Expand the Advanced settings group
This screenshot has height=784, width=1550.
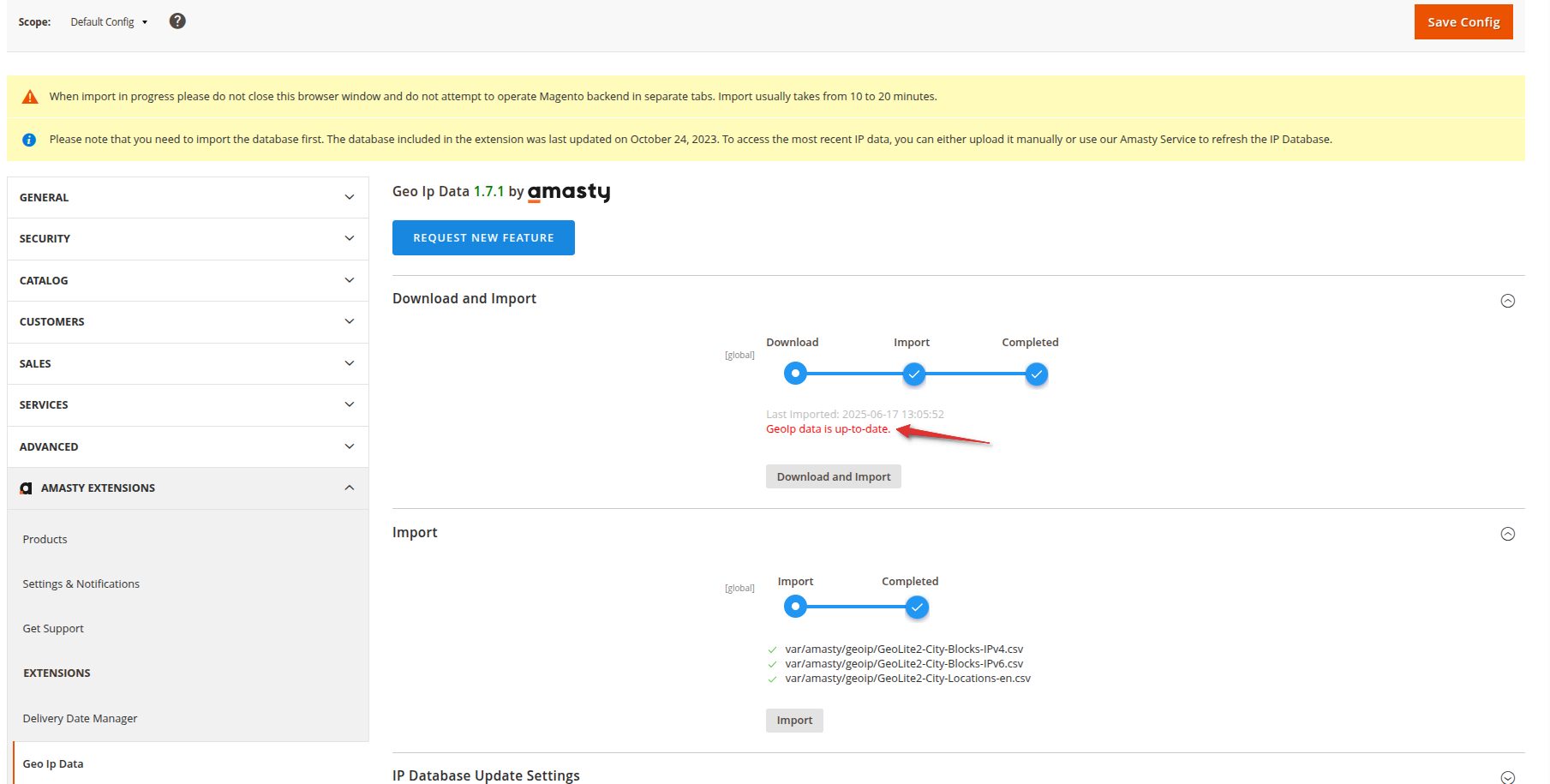click(188, 447)
